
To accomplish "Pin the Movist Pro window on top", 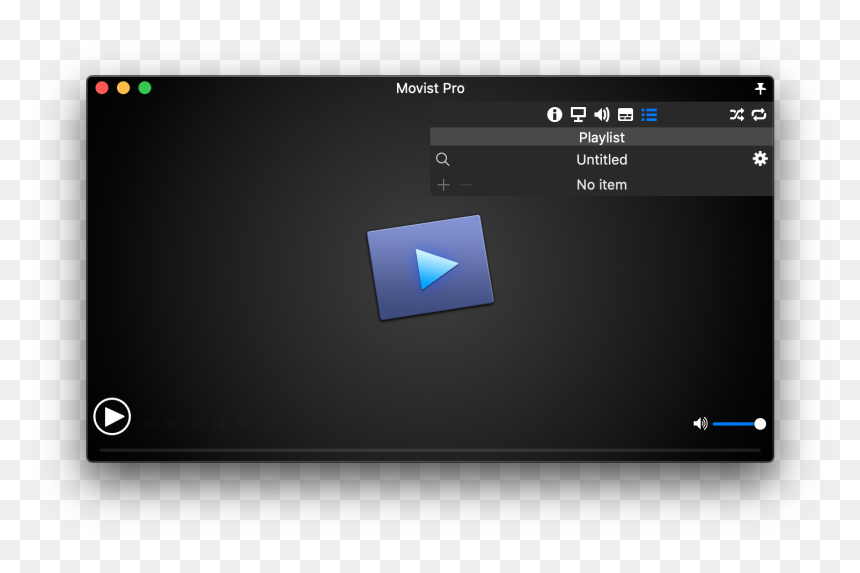I will 760,88.
